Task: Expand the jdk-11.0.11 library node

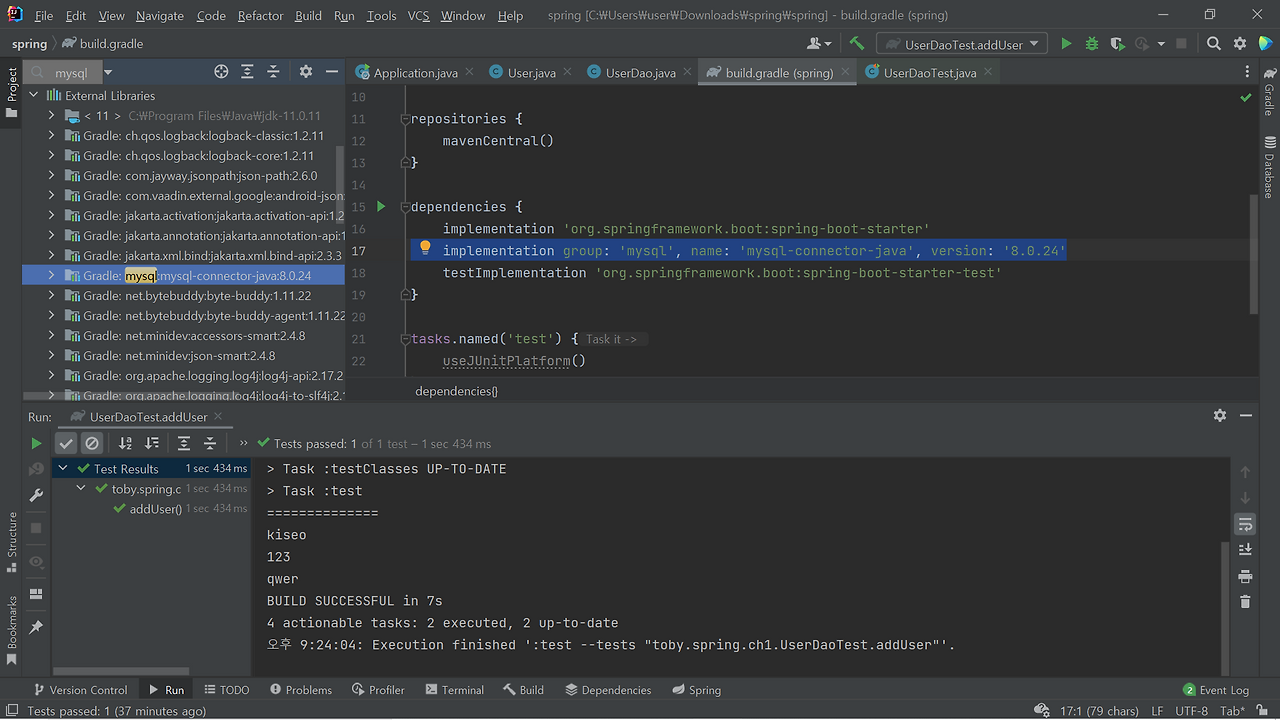Action: point(51,116)
